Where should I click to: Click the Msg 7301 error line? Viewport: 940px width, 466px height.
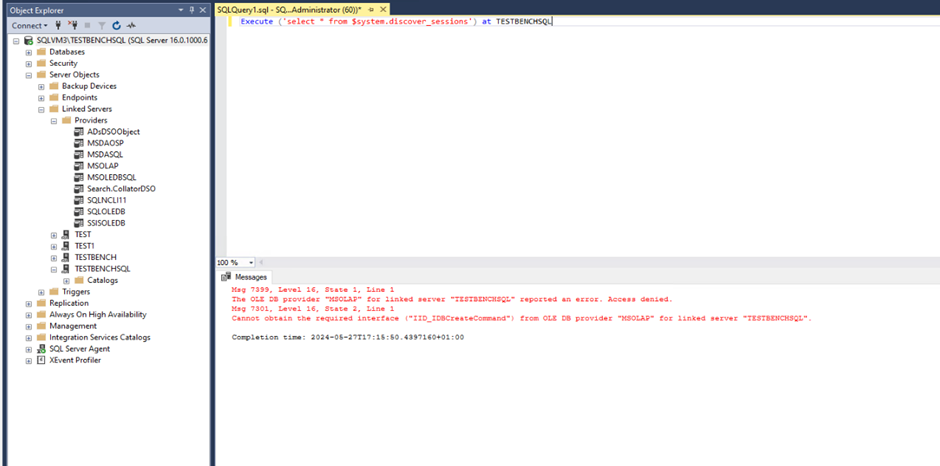[313, 309]
